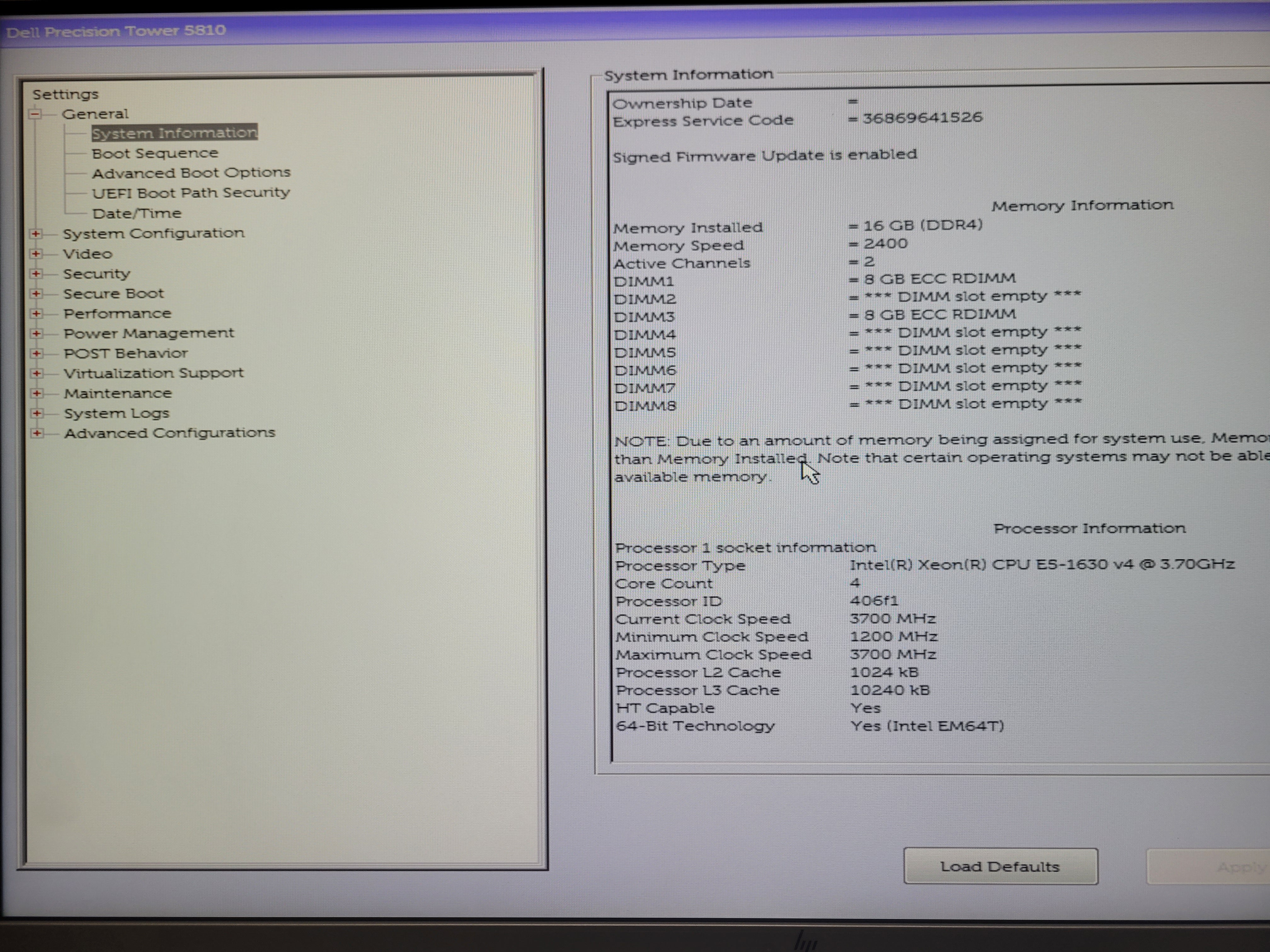Click the Memory Information heading

click(1082, 206)
